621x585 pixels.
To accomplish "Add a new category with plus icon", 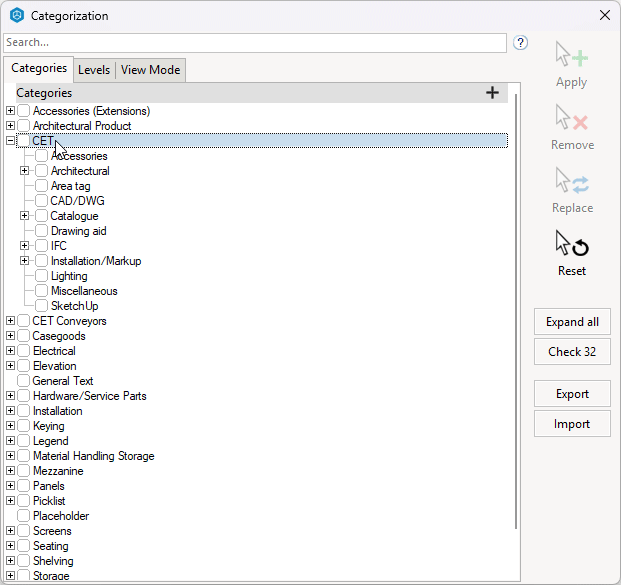I will click(x=492, y=93).
